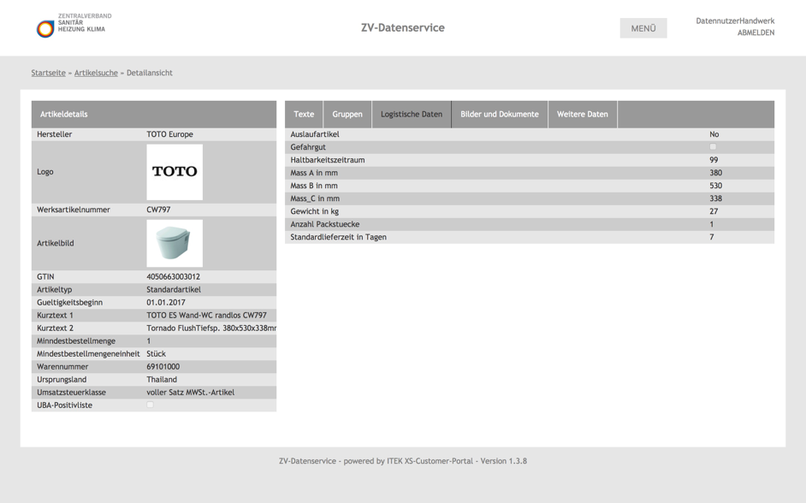Click the Mass A value 380
806x503 pixels.
(716, 173)
